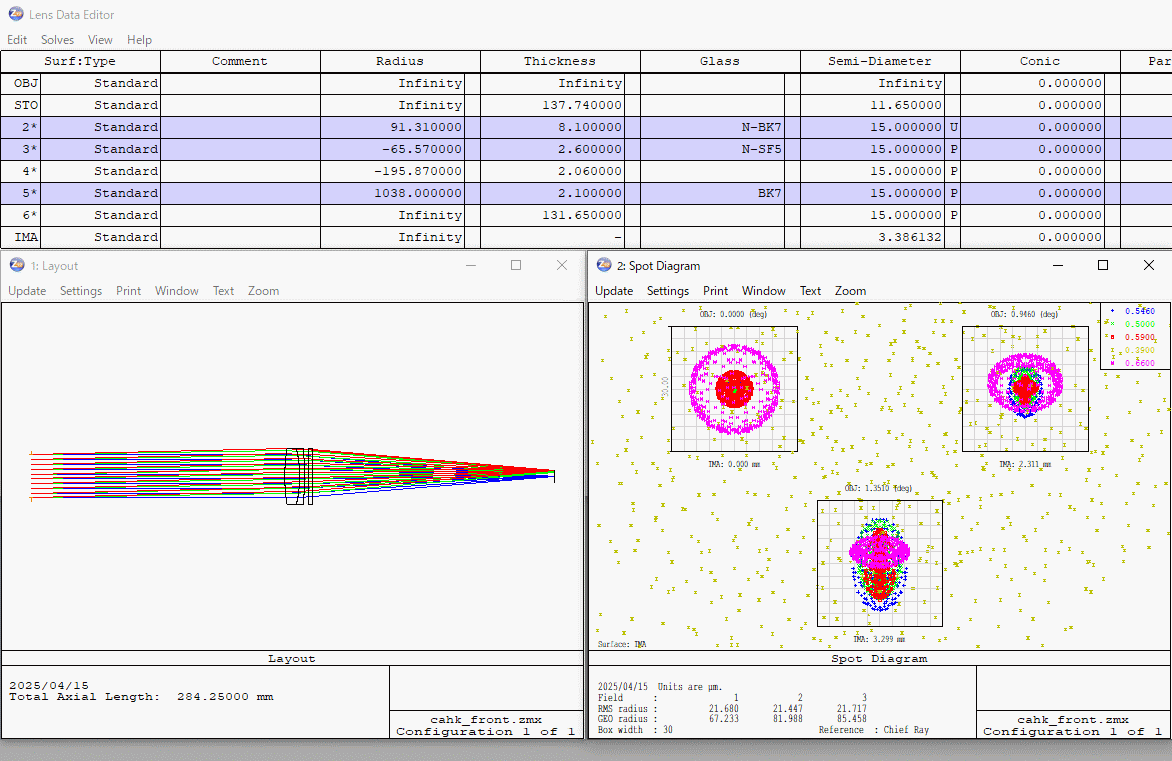1172x761 pixels.
Task: Select the radius cell -195.870000
Action: [x=392, y=171]
